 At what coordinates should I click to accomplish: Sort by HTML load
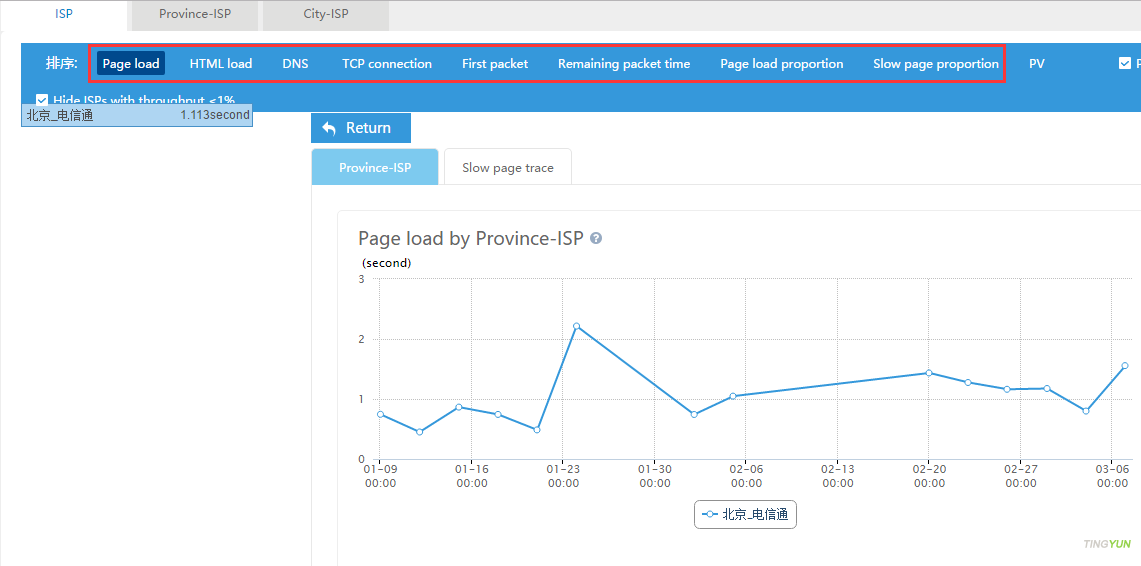(221, 64)
